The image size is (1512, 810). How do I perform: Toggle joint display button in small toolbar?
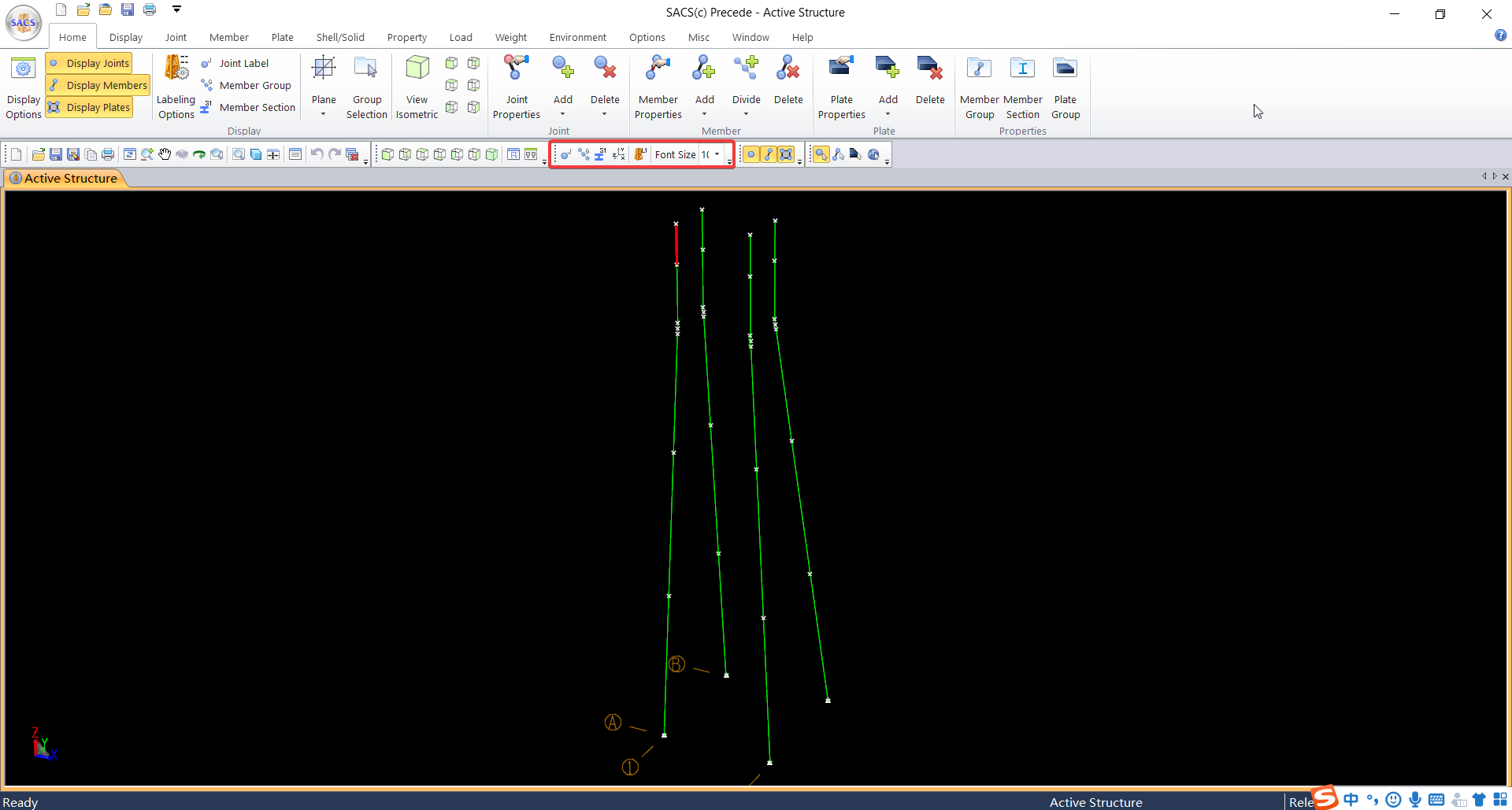(x=750, y=154)
